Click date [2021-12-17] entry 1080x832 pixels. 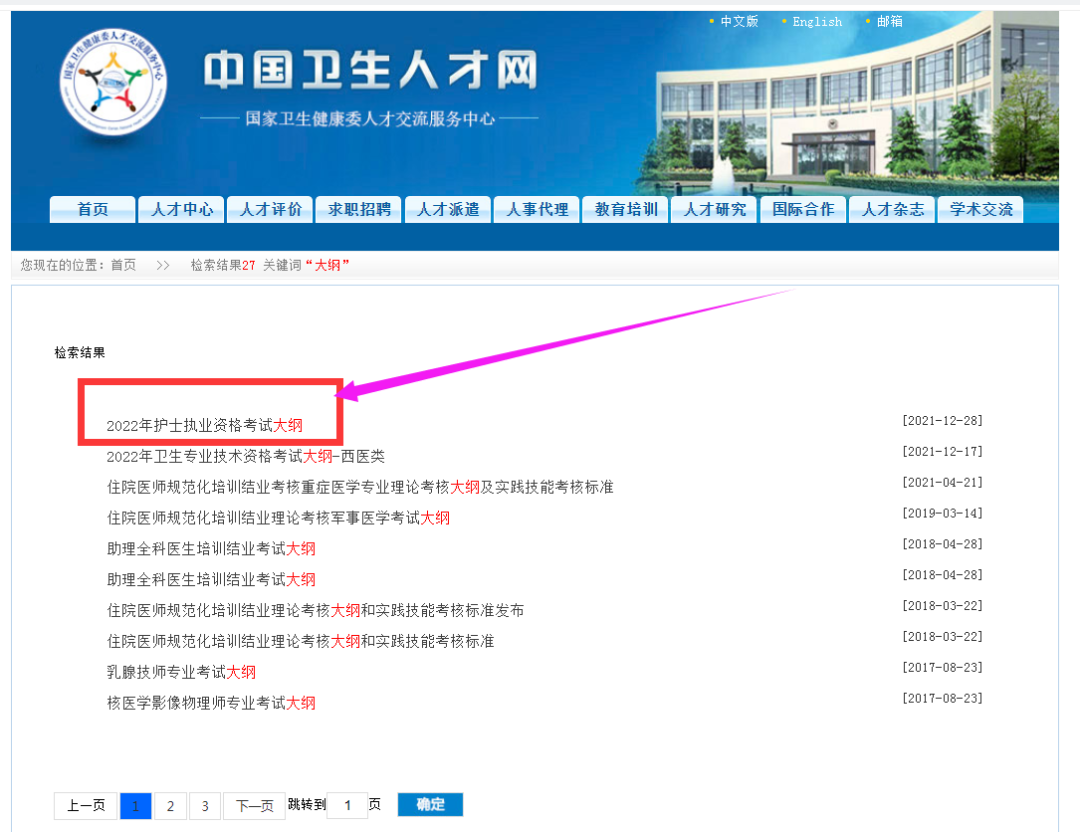pos(942,452)
